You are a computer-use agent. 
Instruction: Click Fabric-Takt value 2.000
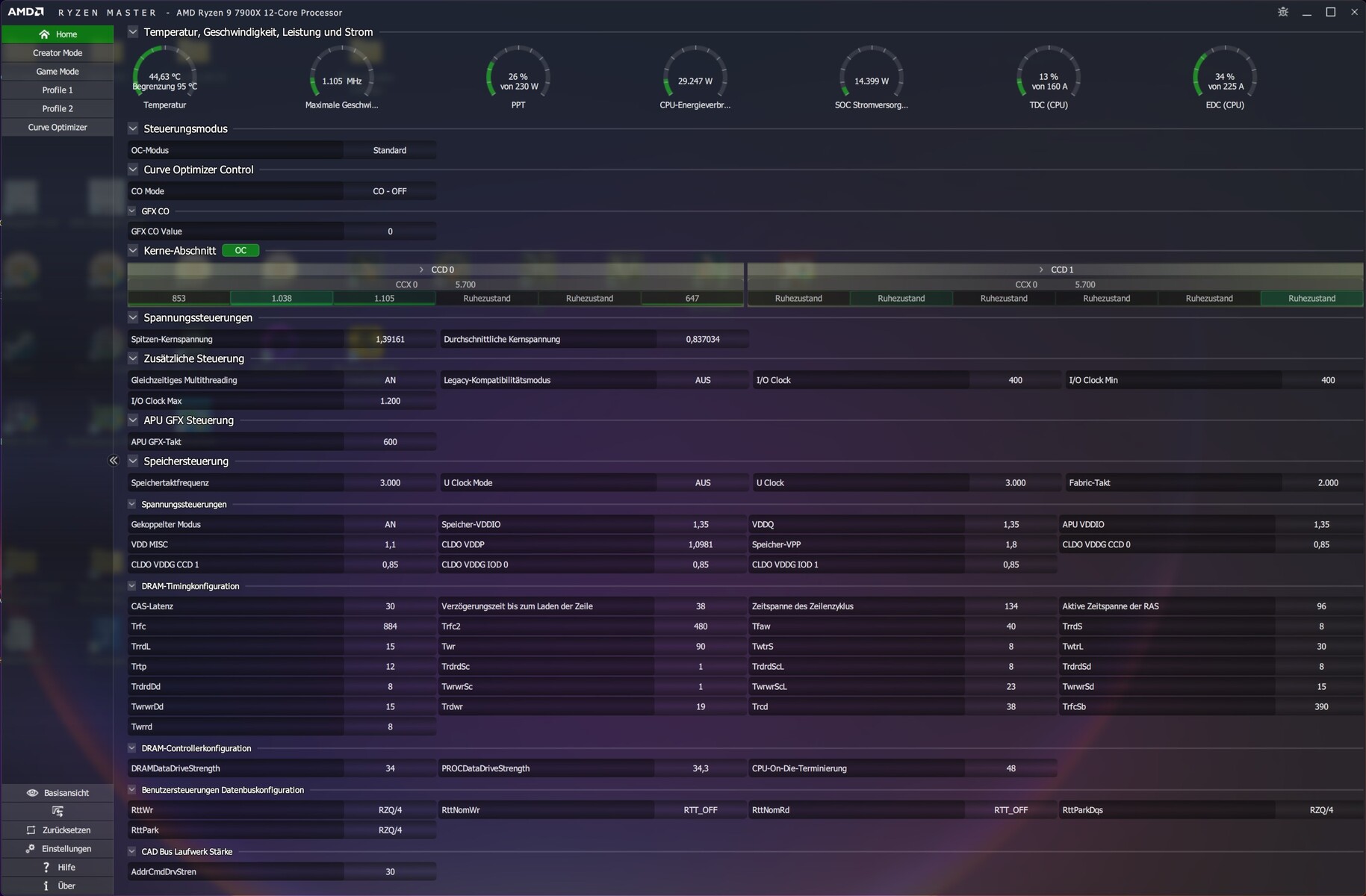click(1328, 483)
